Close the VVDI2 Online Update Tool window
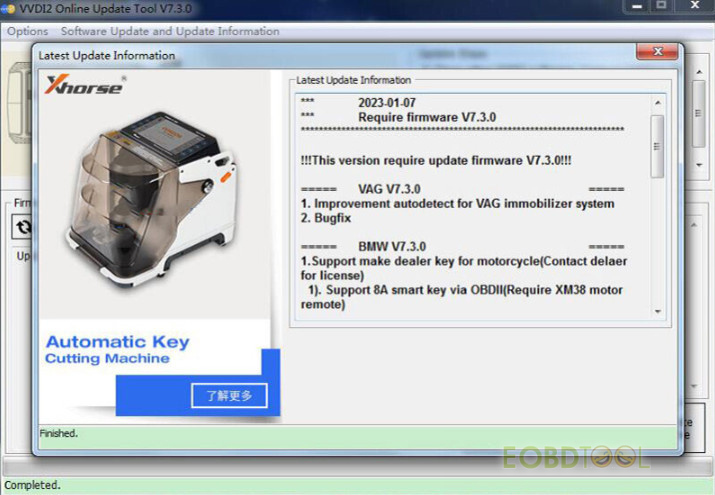Screen dimensions: 715x495 pos(694,5)
